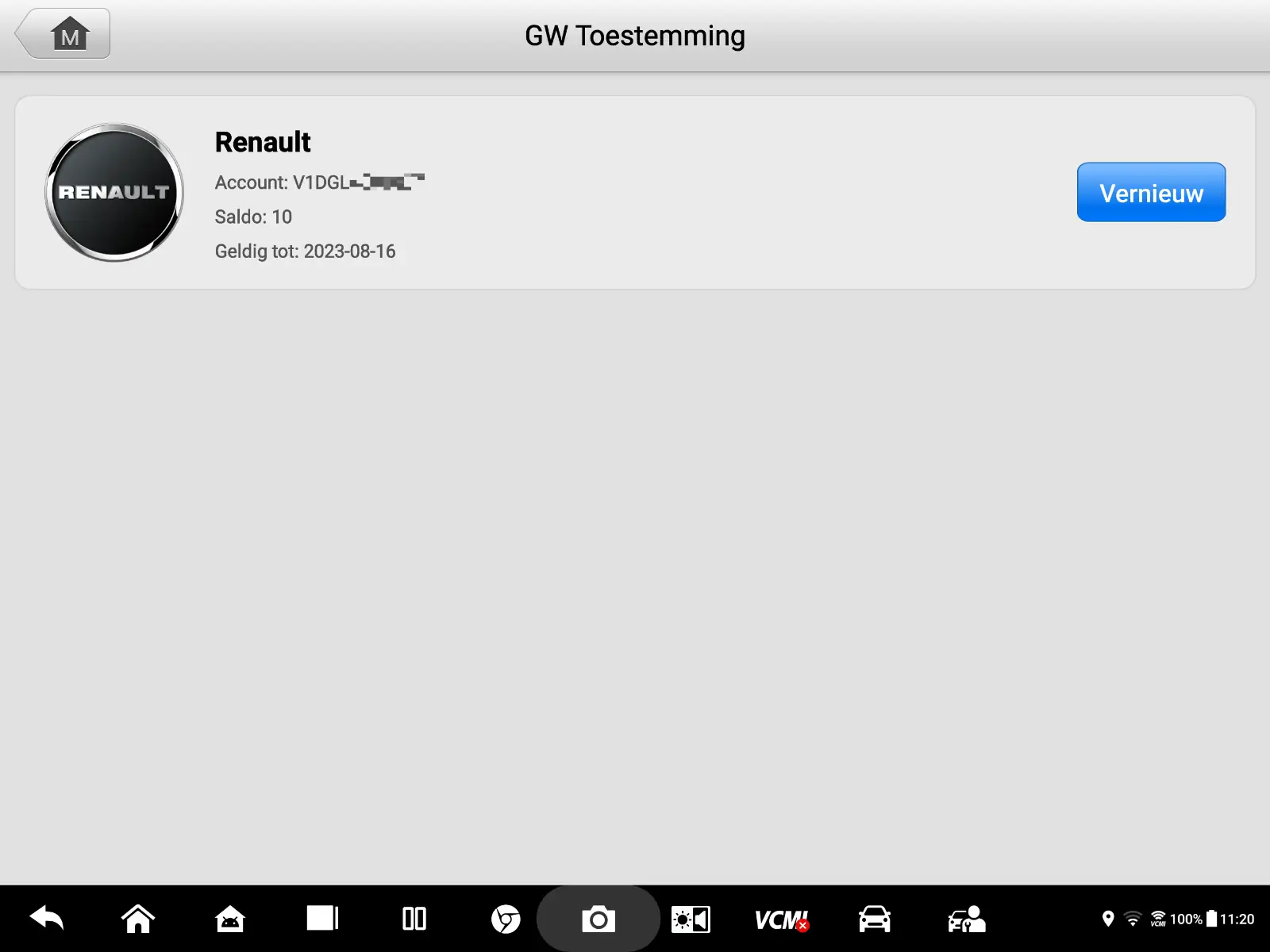The height and width of the screenshot is (952, 1270).
Task: Check the VCMI connection status icon
Action: (782, 920)
